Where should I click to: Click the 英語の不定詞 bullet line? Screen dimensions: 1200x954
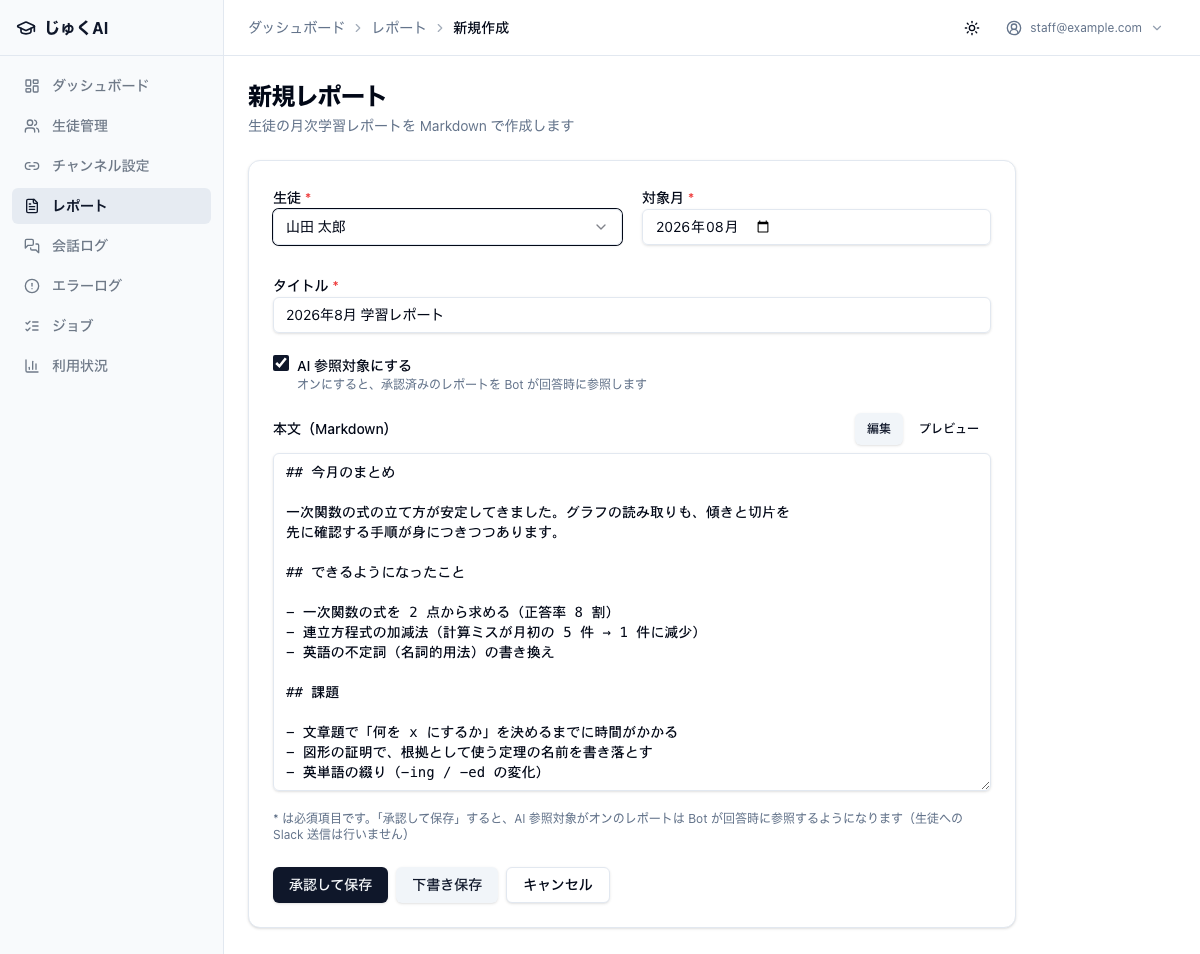pyautogui.click(x=420, y=652)
